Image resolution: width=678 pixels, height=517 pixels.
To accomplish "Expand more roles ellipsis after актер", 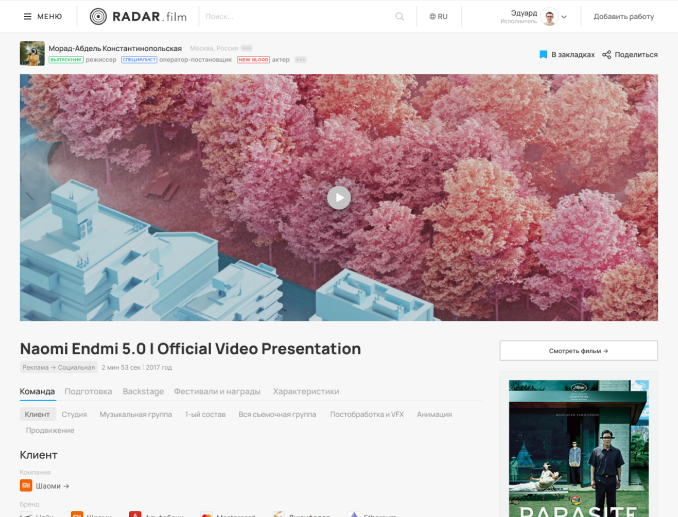I will 301,60.
